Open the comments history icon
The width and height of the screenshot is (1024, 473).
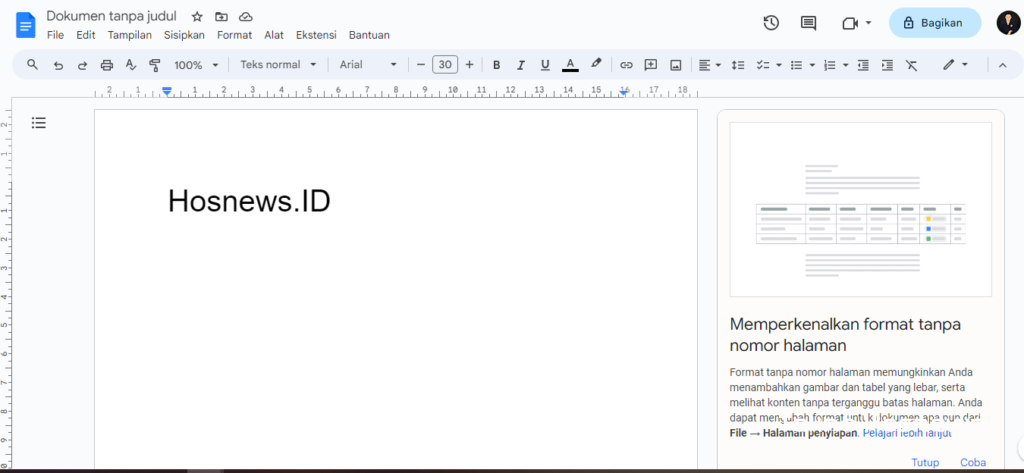(x=808, y=23)
